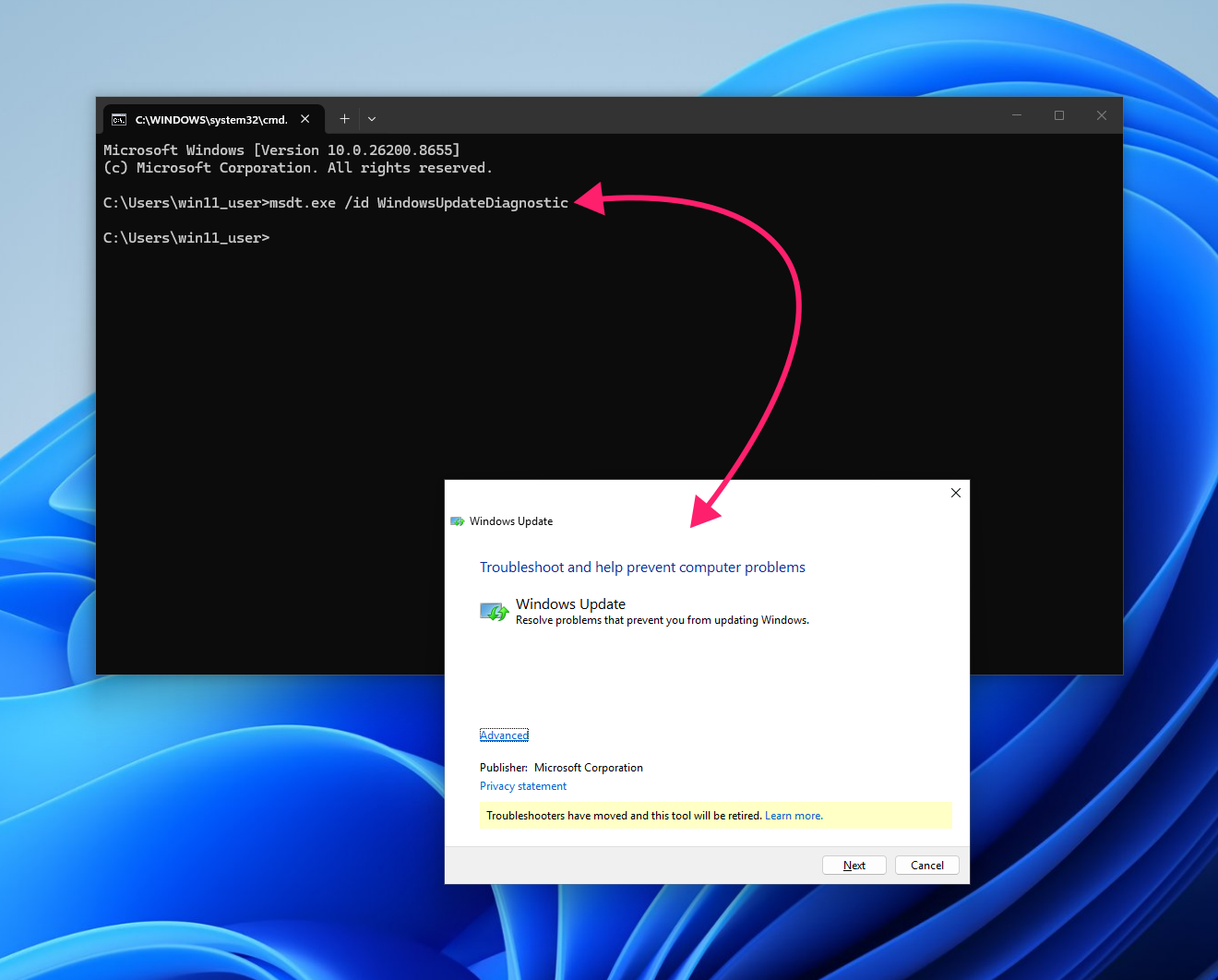Viewport: 1218px width, 980px height.
Task: Click the Windows Update title bar icon
Action: coord(458,521)
